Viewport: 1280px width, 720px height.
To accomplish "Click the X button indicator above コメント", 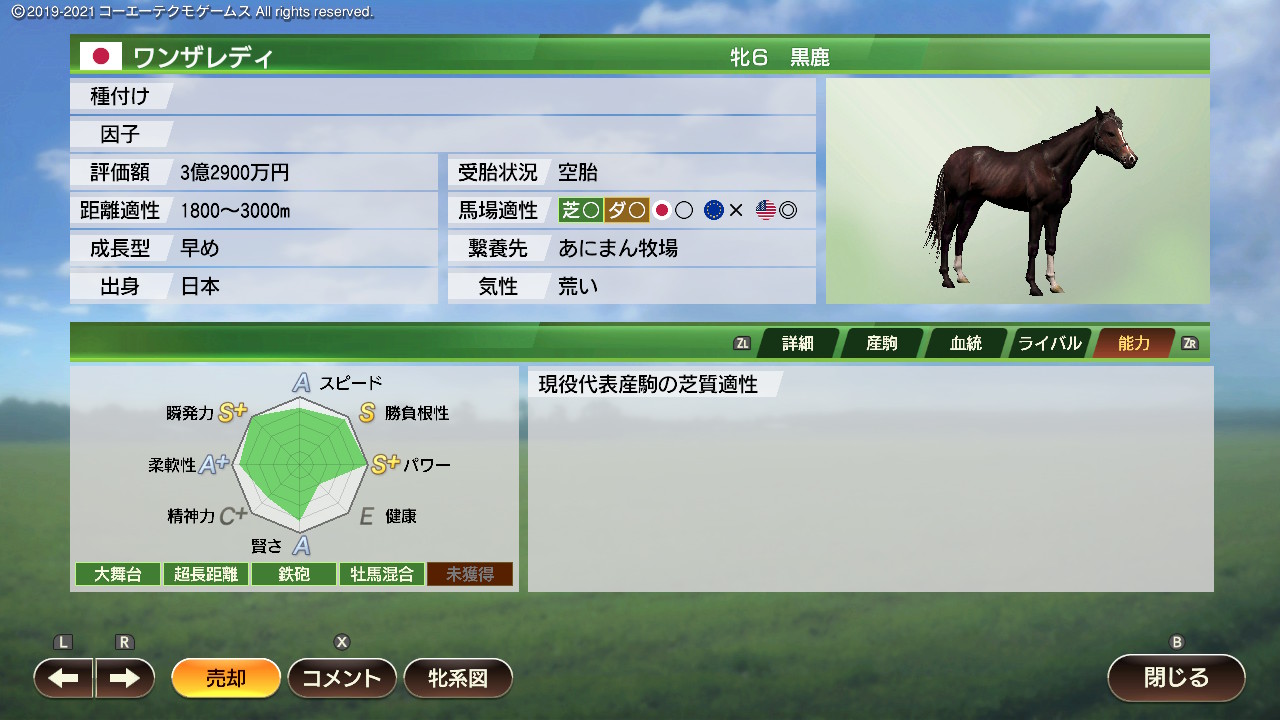I will tap(342, 642).
